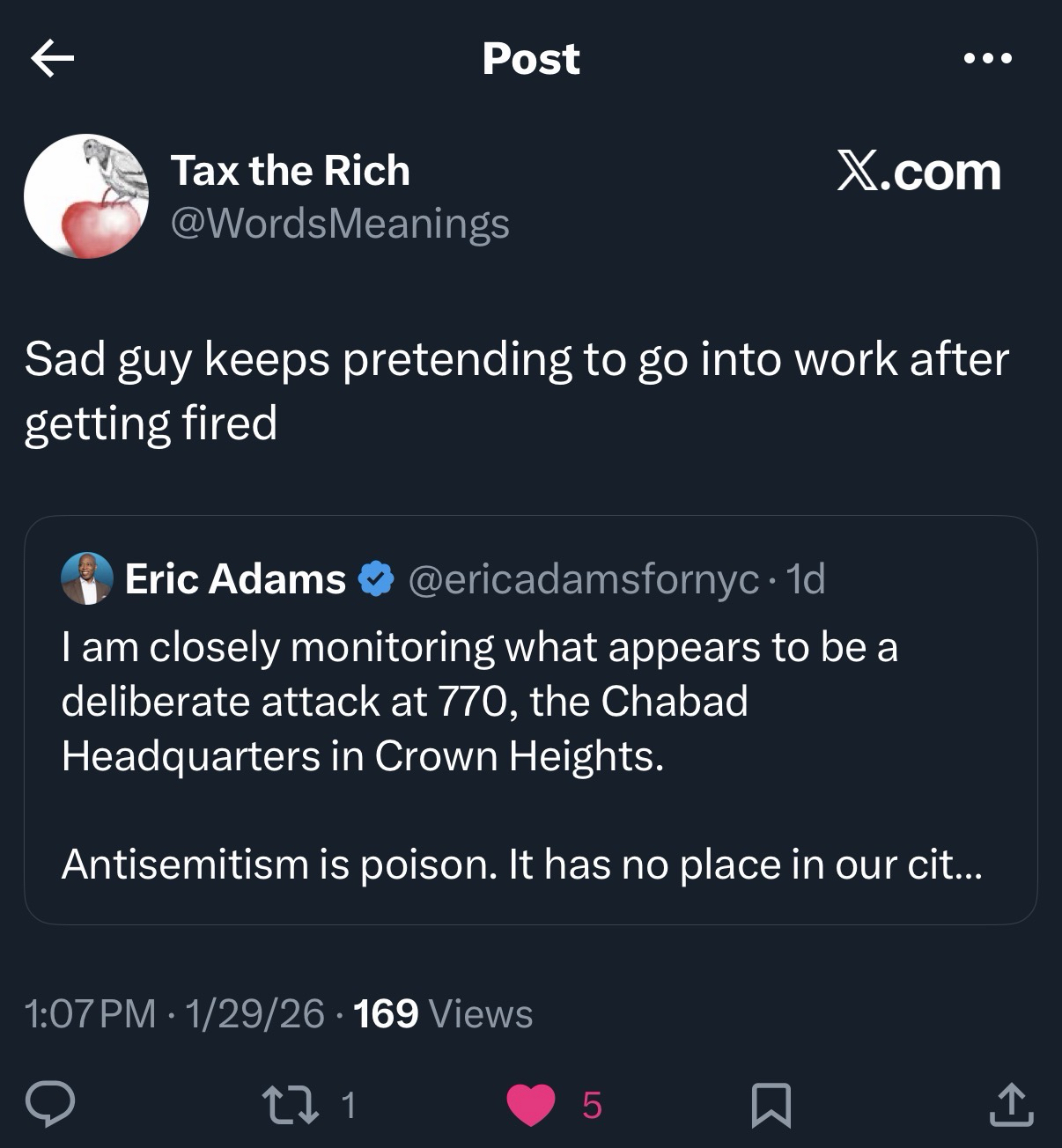Open the @WordsMeanings handle
The height and width of the screenshot is (1148, 1062).
click(x=339, y=223)
